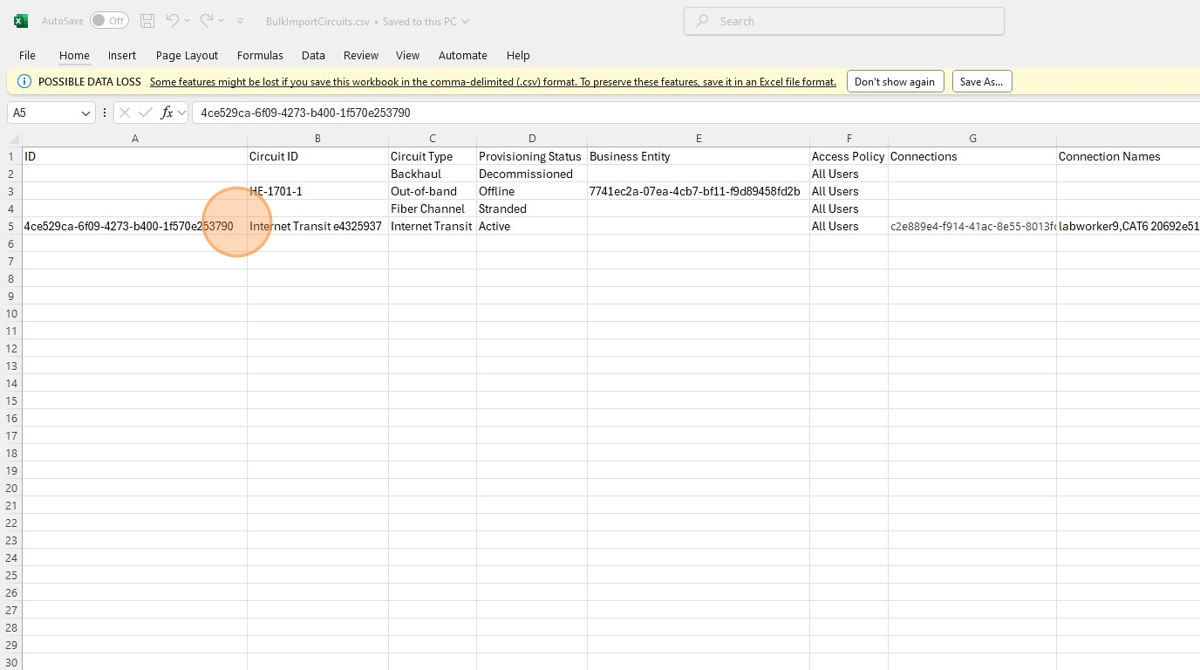Click the data loss warning message link

(x=493, y=82)
